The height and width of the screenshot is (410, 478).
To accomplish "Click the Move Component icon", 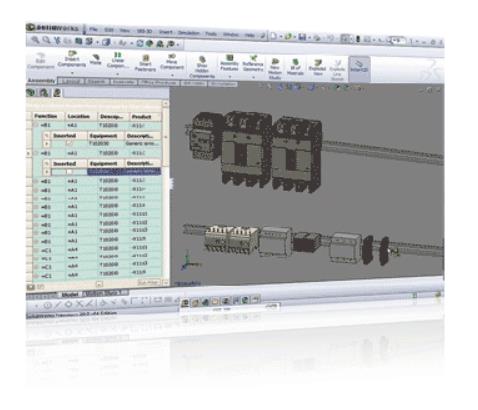I will point(172,61).
